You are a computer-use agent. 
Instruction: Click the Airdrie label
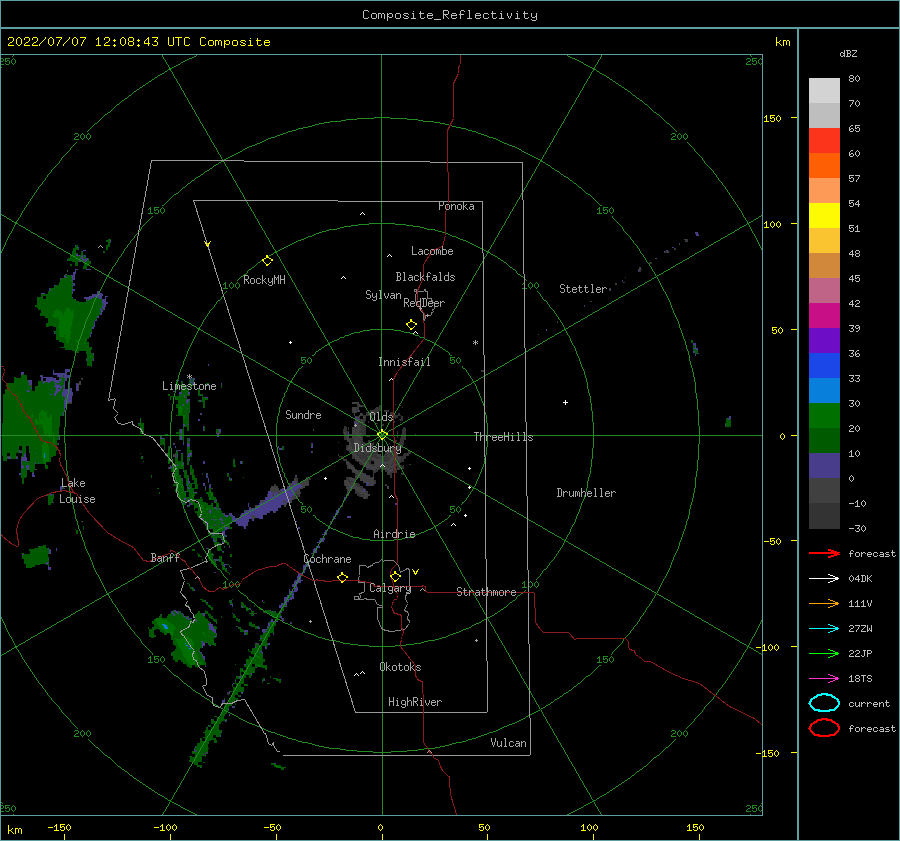394,534
